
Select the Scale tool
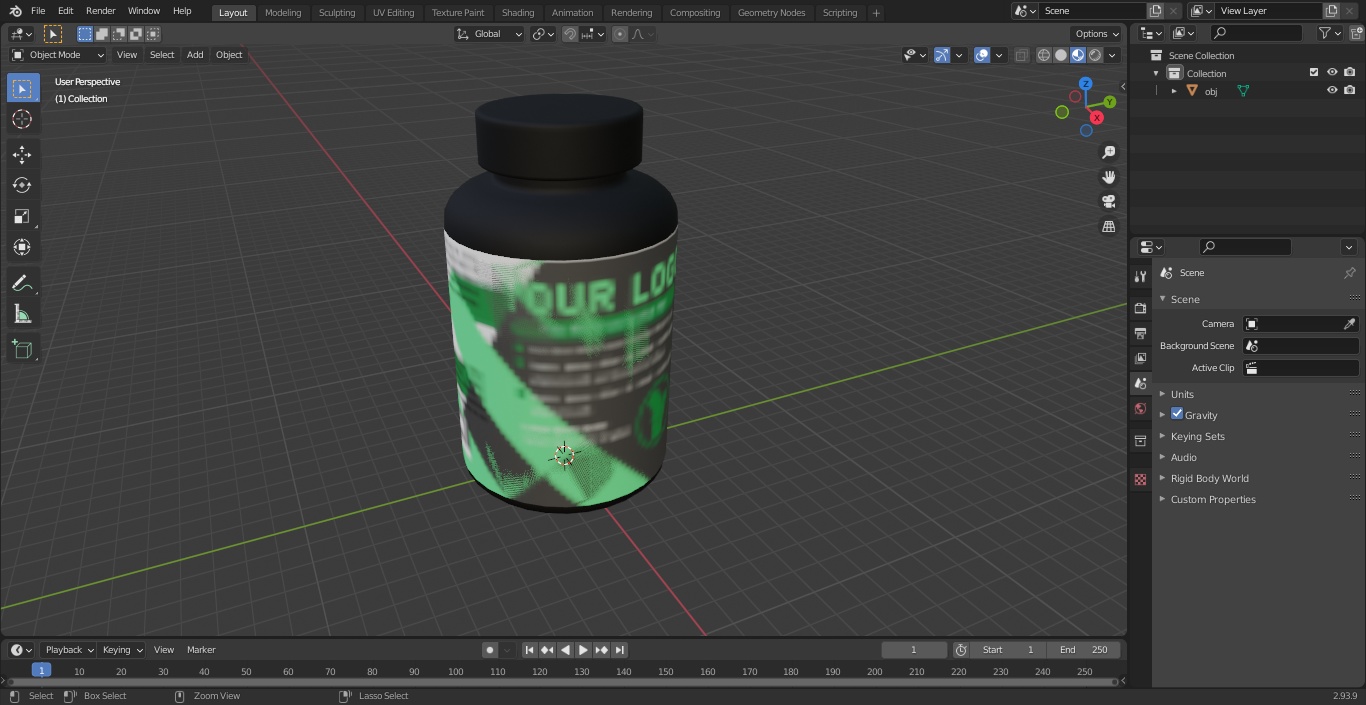22,216
